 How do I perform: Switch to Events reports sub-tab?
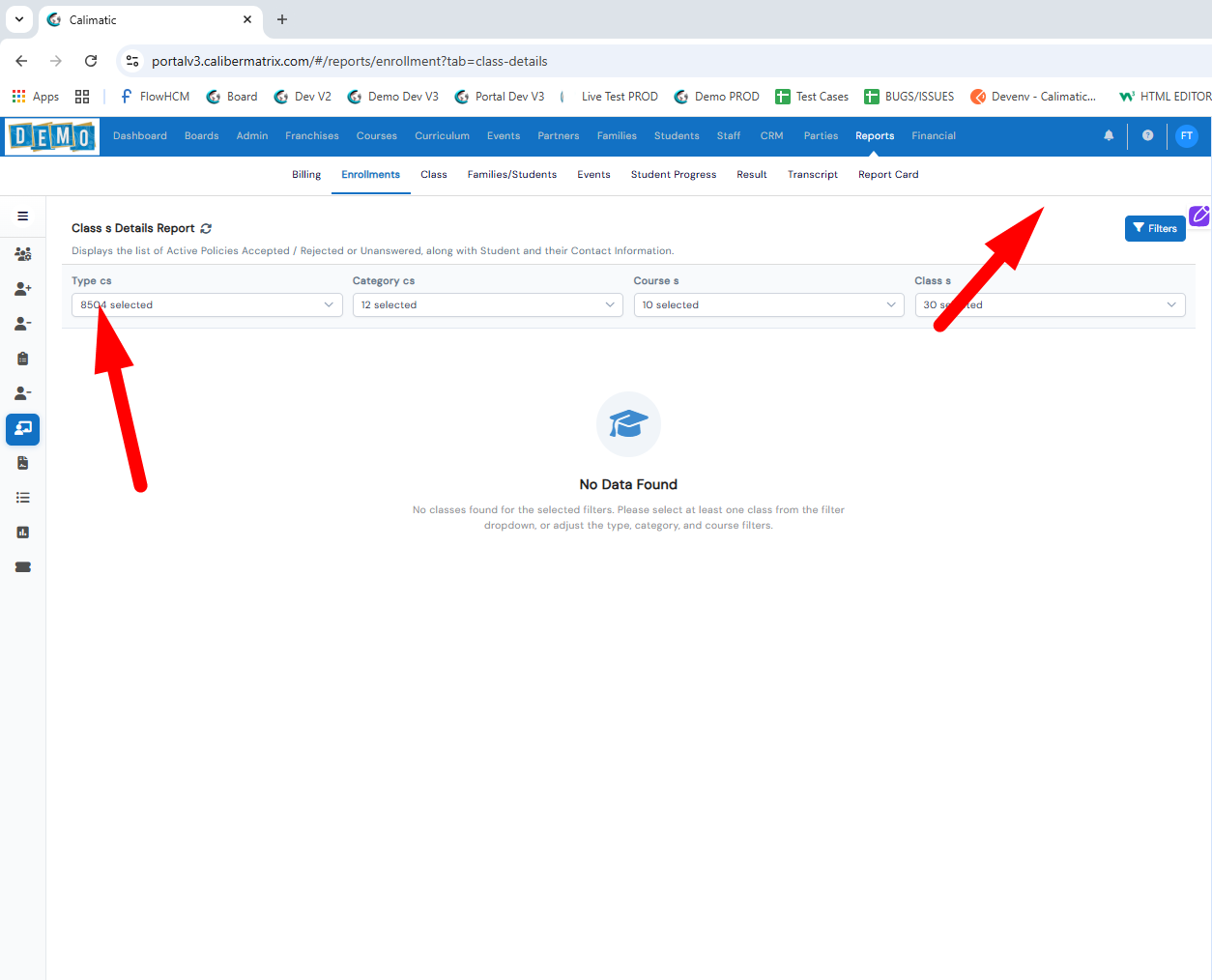(593, 175)
